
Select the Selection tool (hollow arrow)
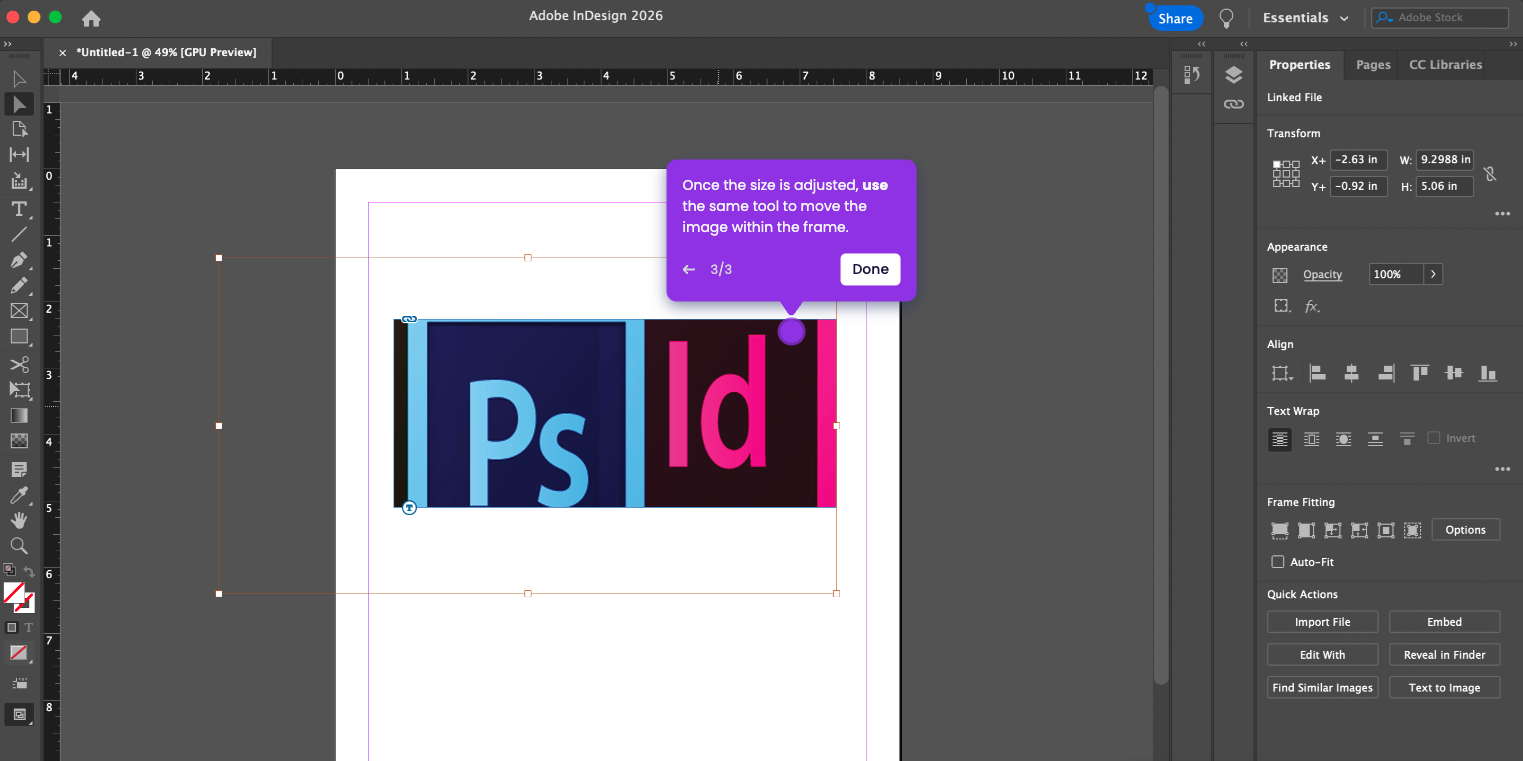pyautogui.click(x=19, y=78)
